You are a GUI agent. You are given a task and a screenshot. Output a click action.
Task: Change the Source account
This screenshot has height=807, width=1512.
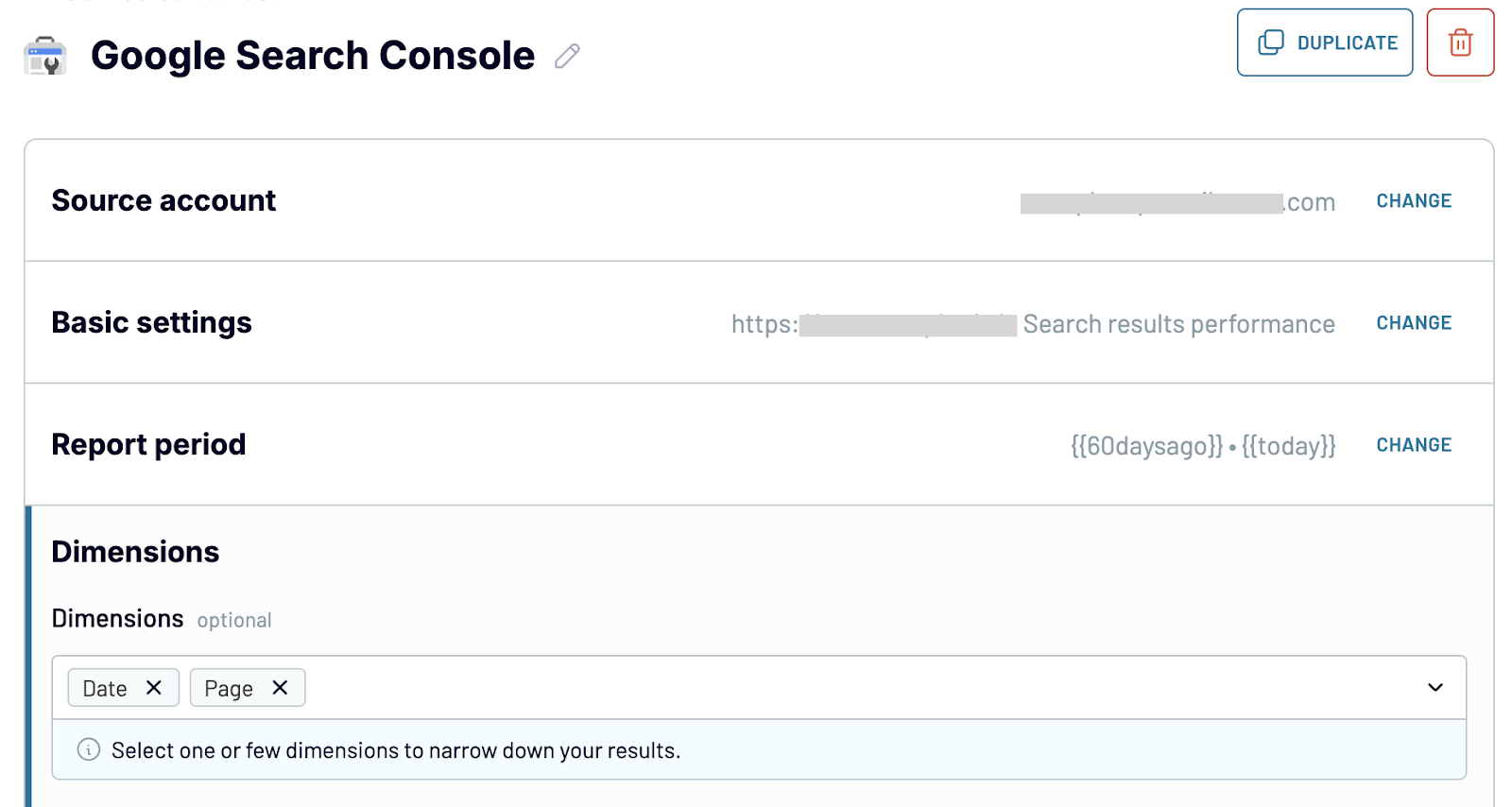1414,201
